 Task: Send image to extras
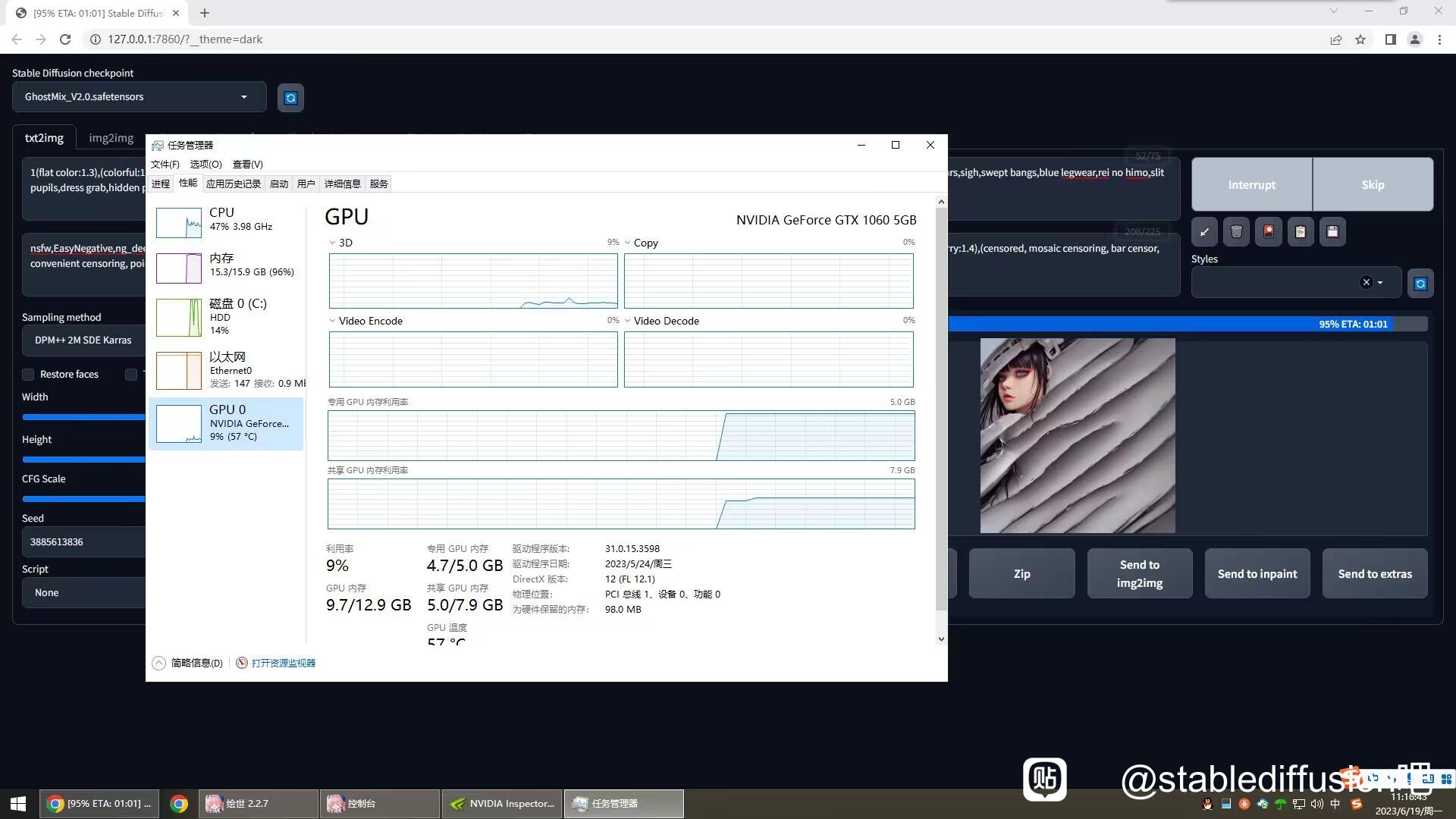[1375, 574]
